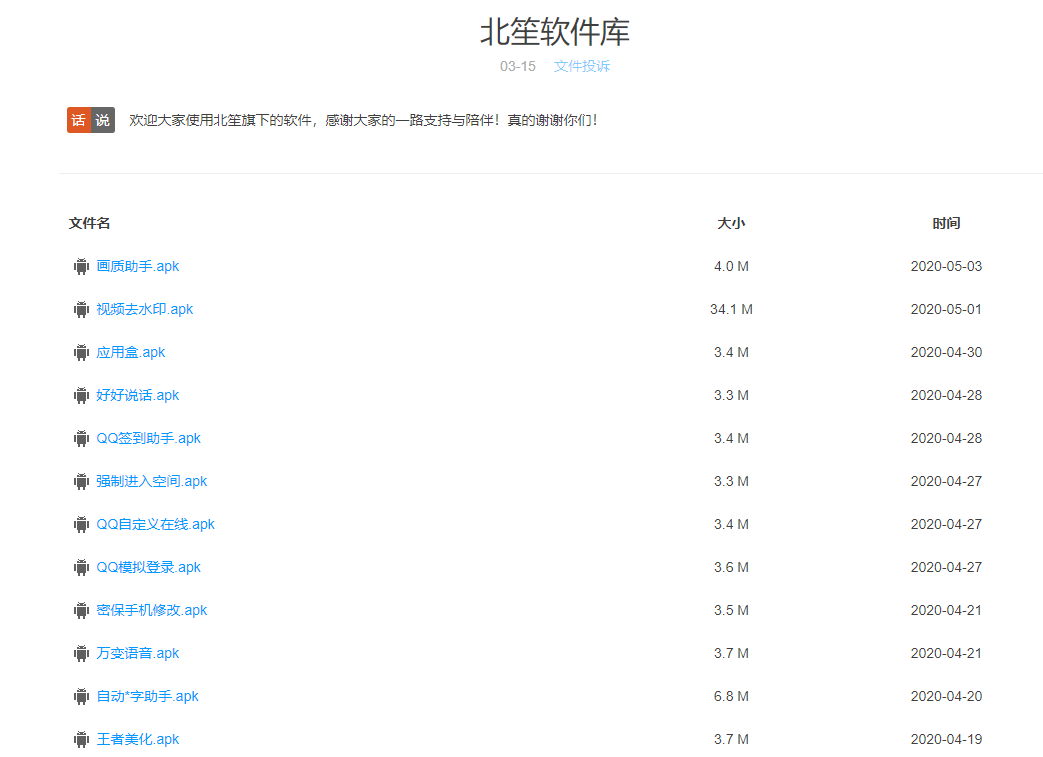The width and height of the screenshot is (1043, 757).
Task: Click the 2020-05-03 date
Action: [946, 266]
